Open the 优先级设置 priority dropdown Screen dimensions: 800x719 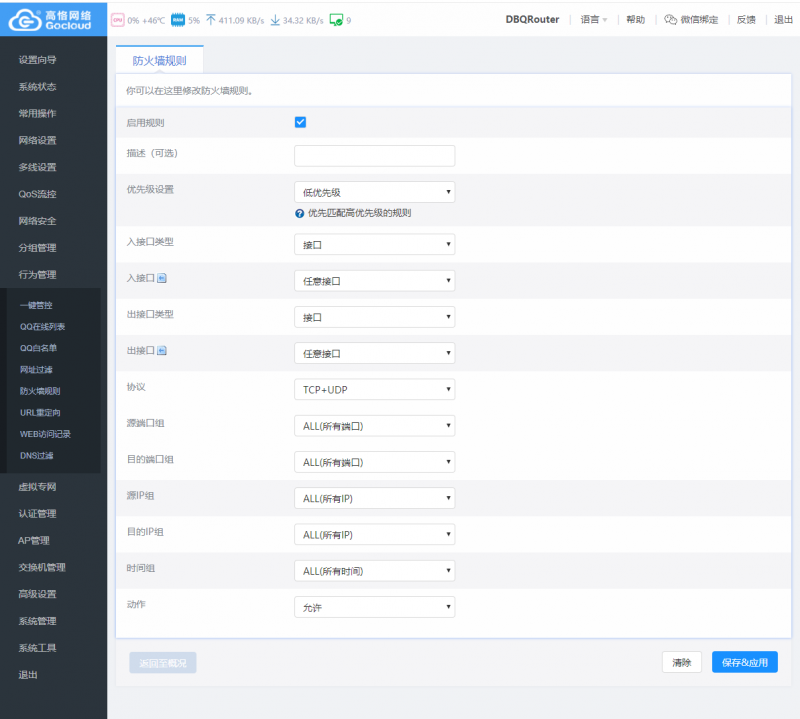click(x=374, y=192)
